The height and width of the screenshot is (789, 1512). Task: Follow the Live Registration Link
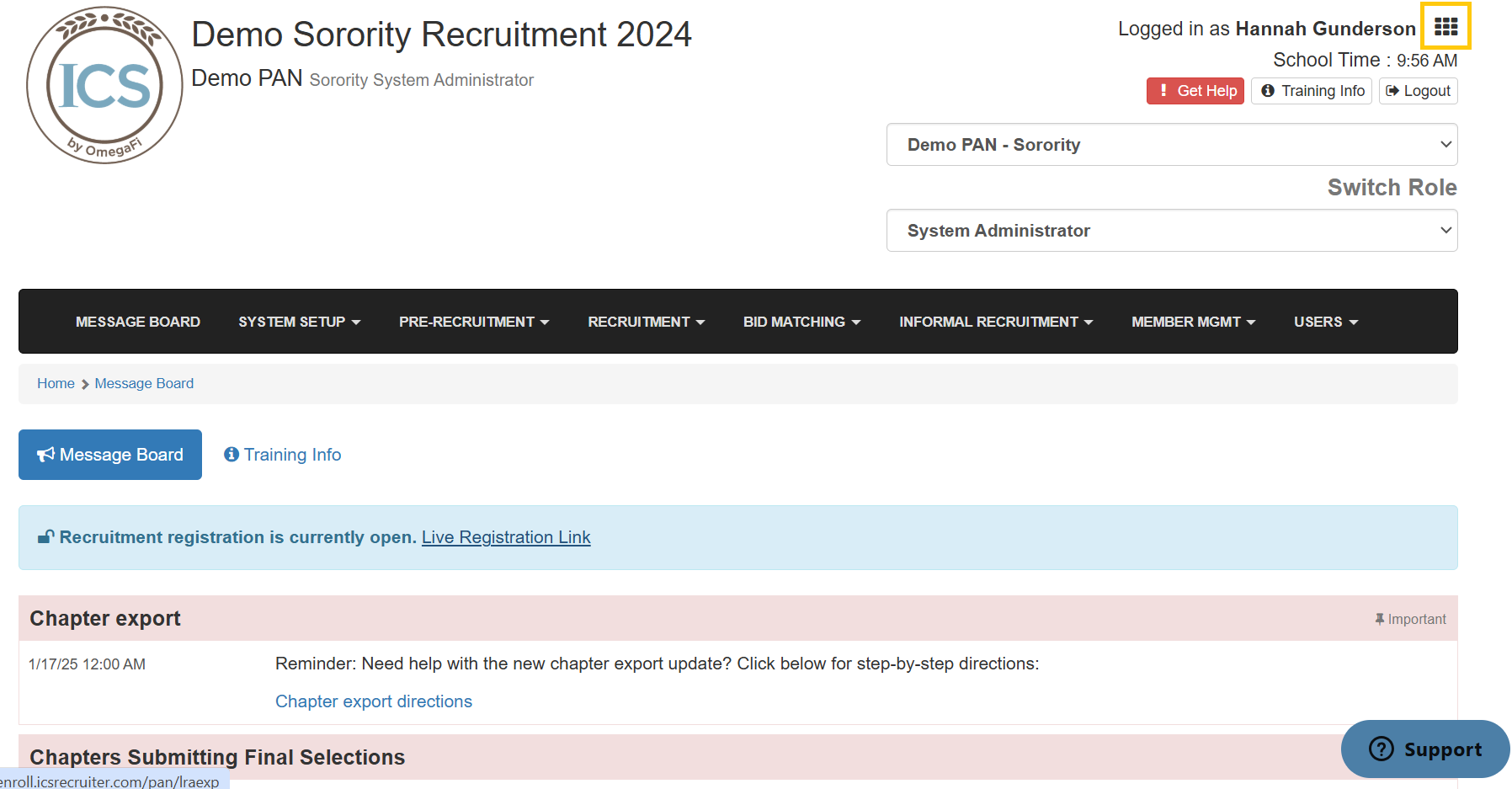click(506, 537)
